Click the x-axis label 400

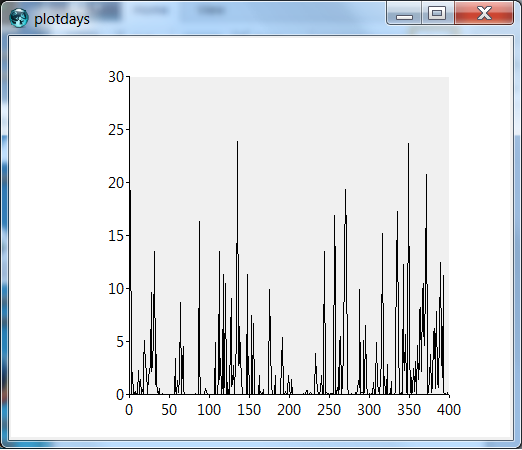(x=449, y=410)
